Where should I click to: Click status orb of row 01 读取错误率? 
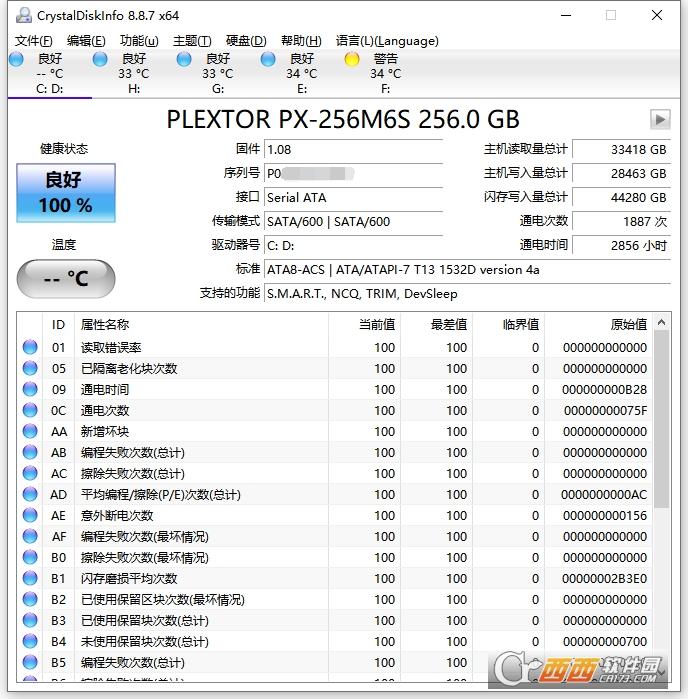[30, 347]
